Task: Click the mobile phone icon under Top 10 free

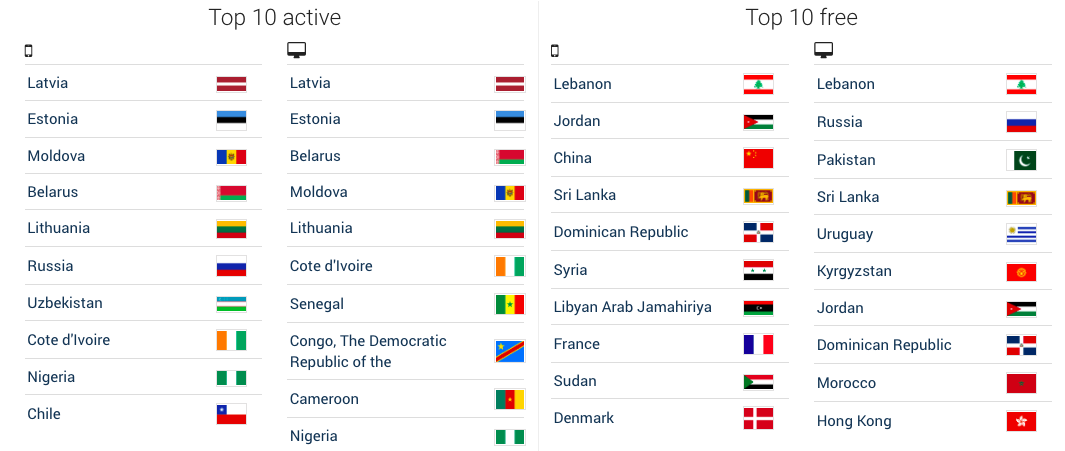Action: (555, 50)
